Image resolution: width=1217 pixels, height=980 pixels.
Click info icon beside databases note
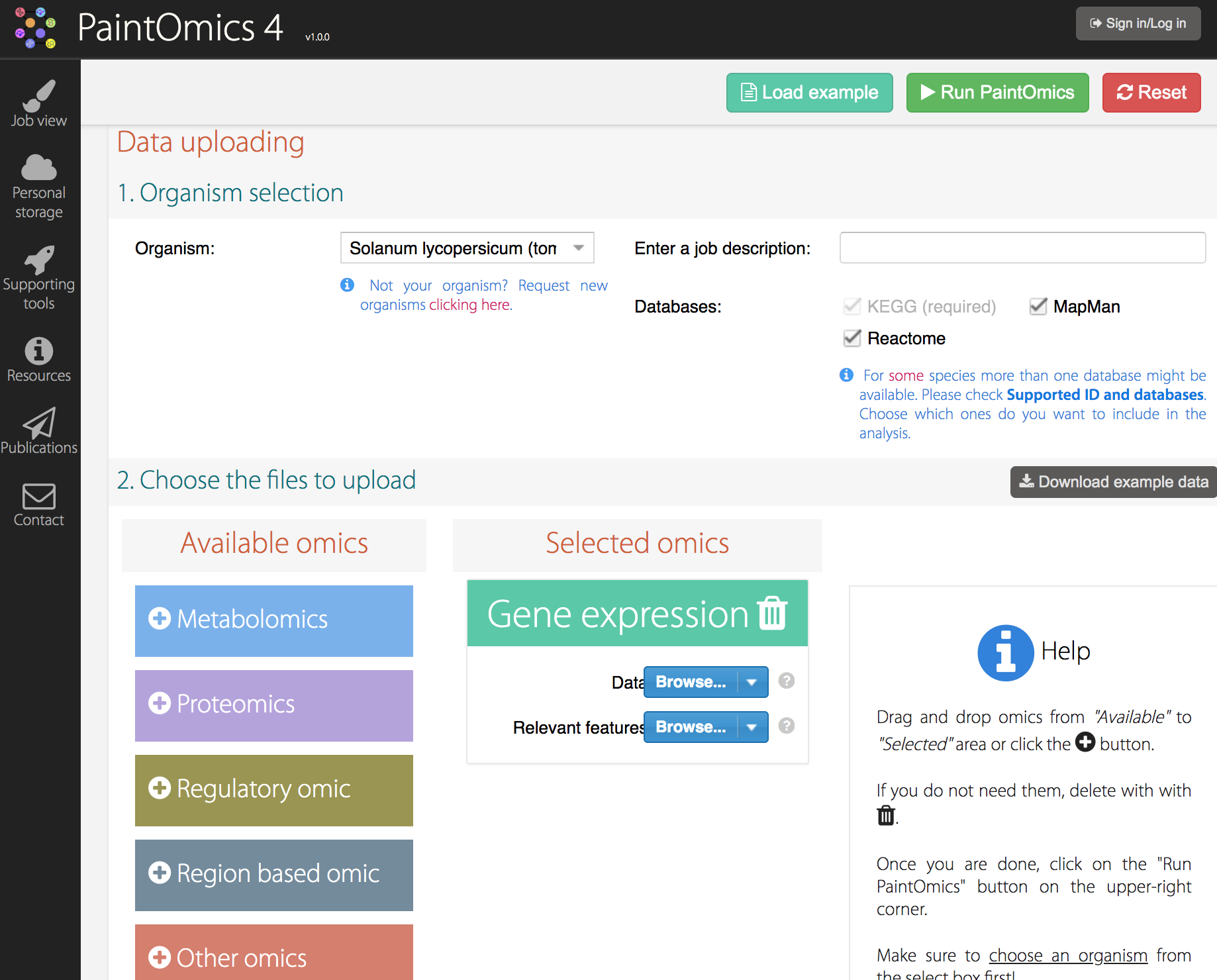(846, 375)
